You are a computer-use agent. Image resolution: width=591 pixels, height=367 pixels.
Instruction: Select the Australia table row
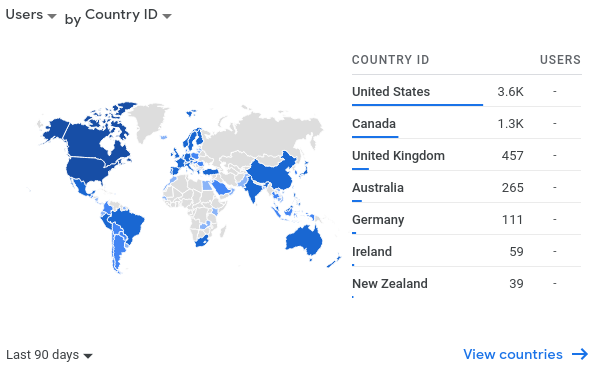coord(467,187)
